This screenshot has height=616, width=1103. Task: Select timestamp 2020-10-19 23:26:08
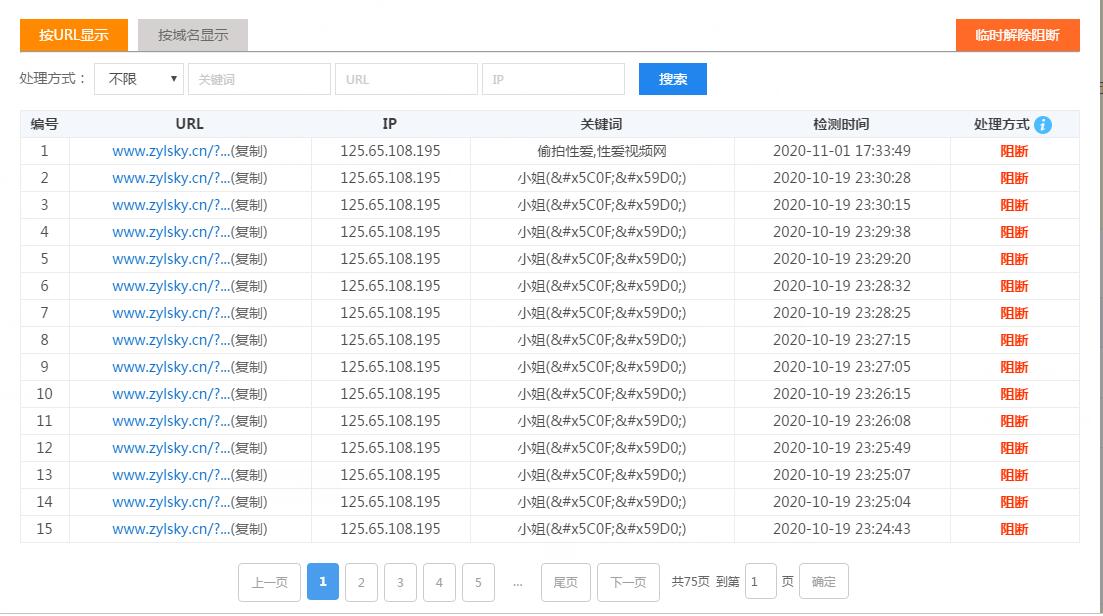841,421
